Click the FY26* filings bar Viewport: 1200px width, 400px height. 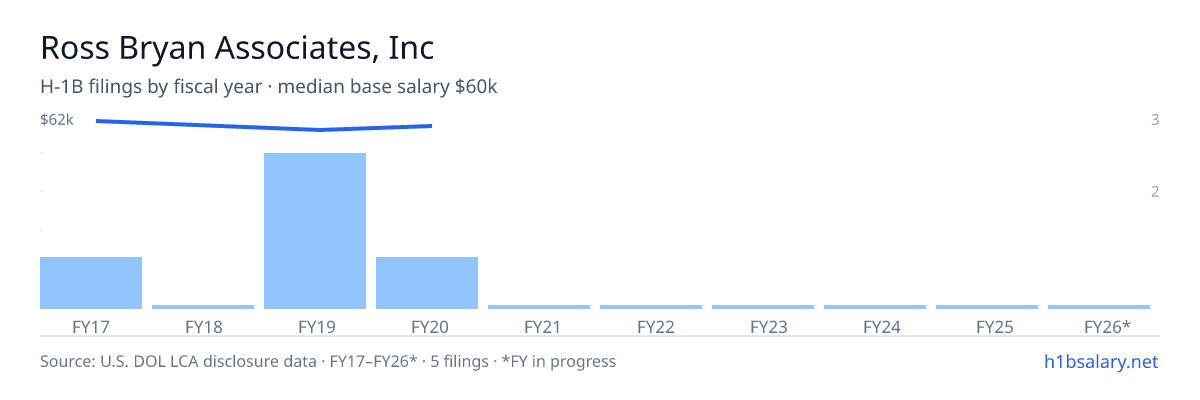coord(1099,307)
